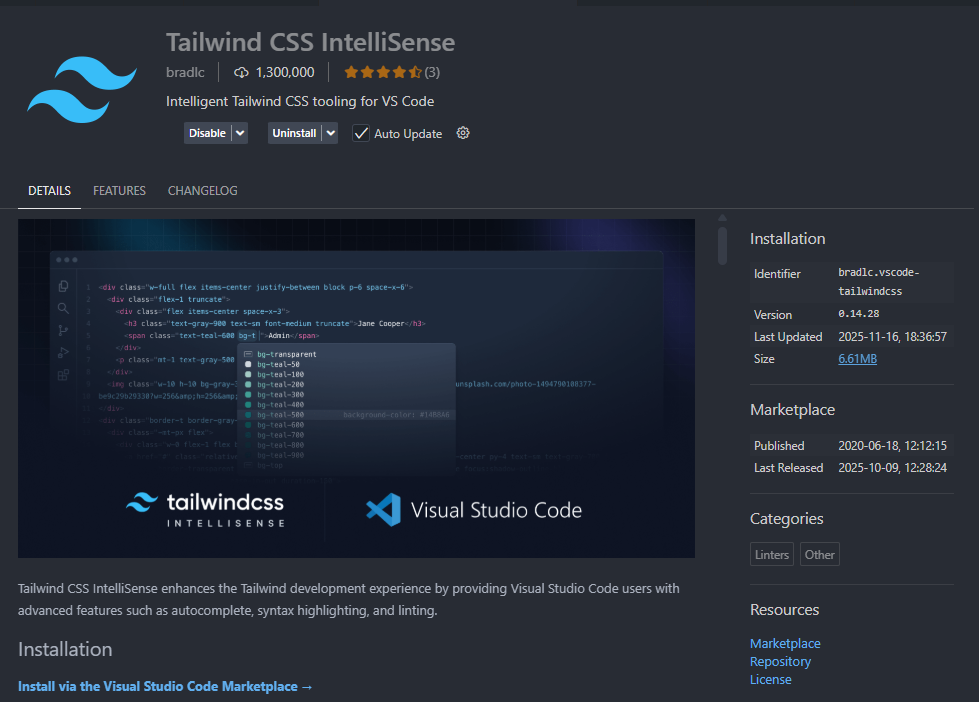
Task: Toggle the Auto Update checkbox
Action: coord(361,133)
